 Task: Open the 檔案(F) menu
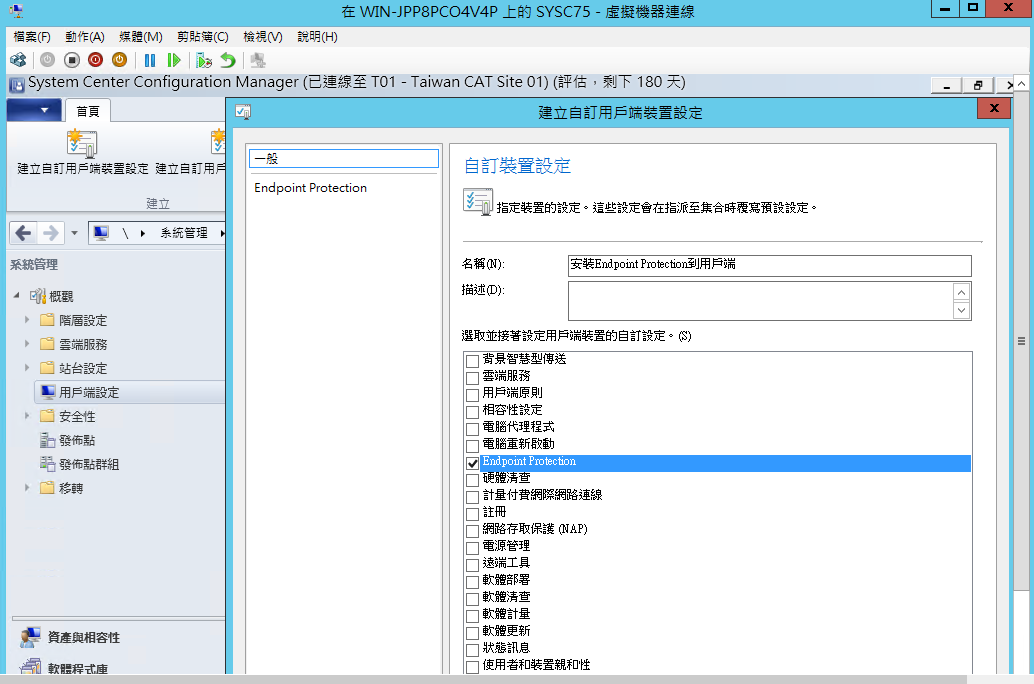click(32, 37)
